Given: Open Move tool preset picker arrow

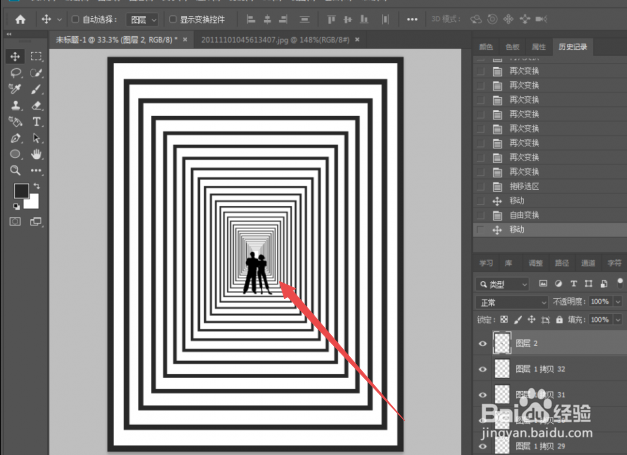Looking at the screenshot, I should [59, 20].
